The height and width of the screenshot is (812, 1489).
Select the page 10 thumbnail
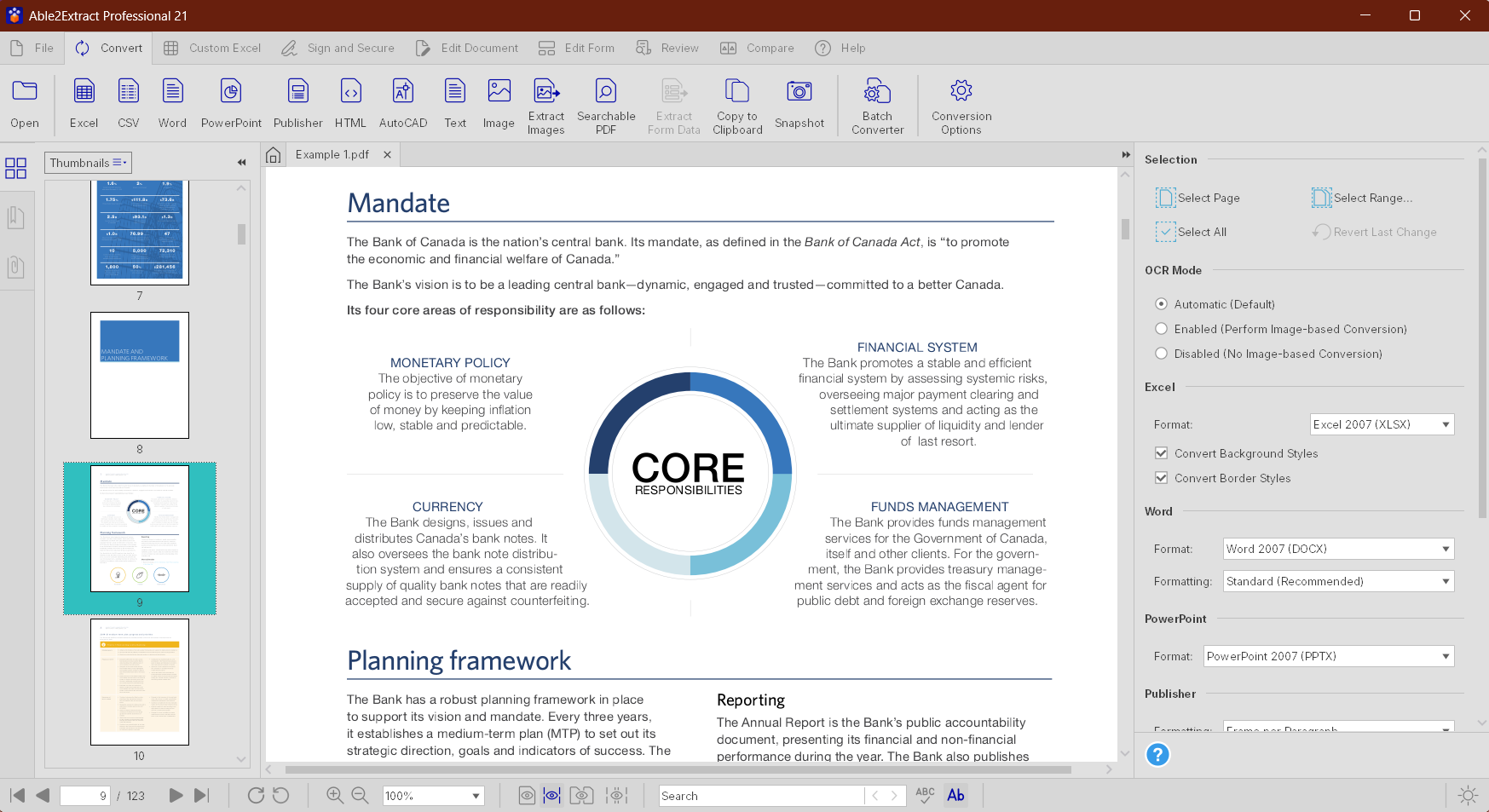click(x=139, y=682)
